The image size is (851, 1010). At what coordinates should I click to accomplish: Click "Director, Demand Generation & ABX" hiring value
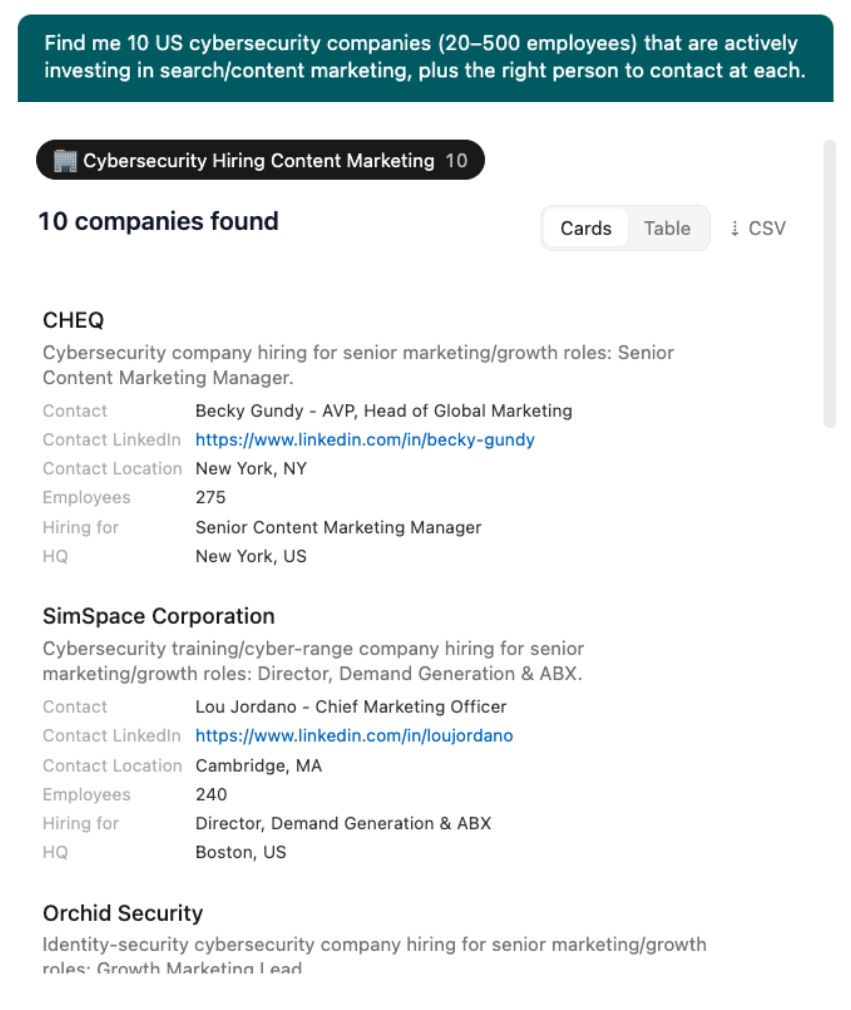pyautogui.click(x=343, y=823)
